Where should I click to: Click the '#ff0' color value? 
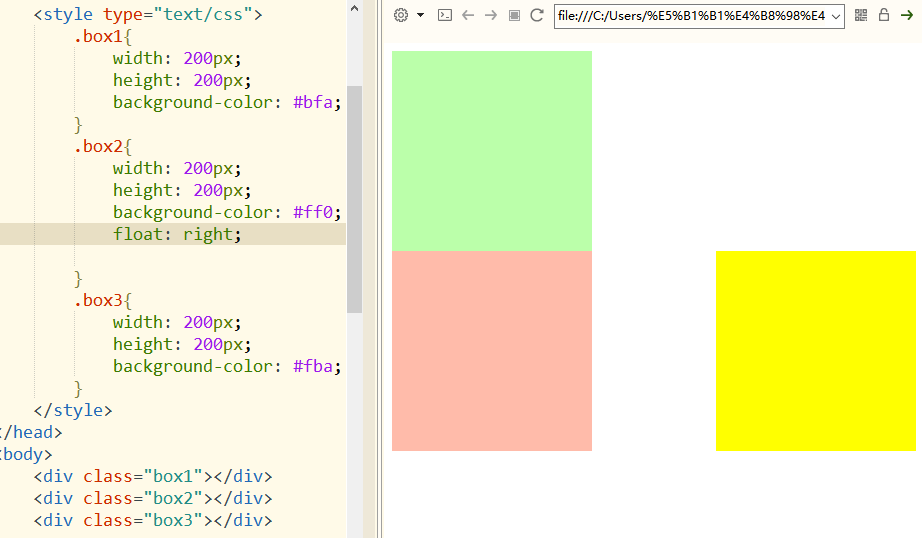pyautogui.click(x=313, y=212)
